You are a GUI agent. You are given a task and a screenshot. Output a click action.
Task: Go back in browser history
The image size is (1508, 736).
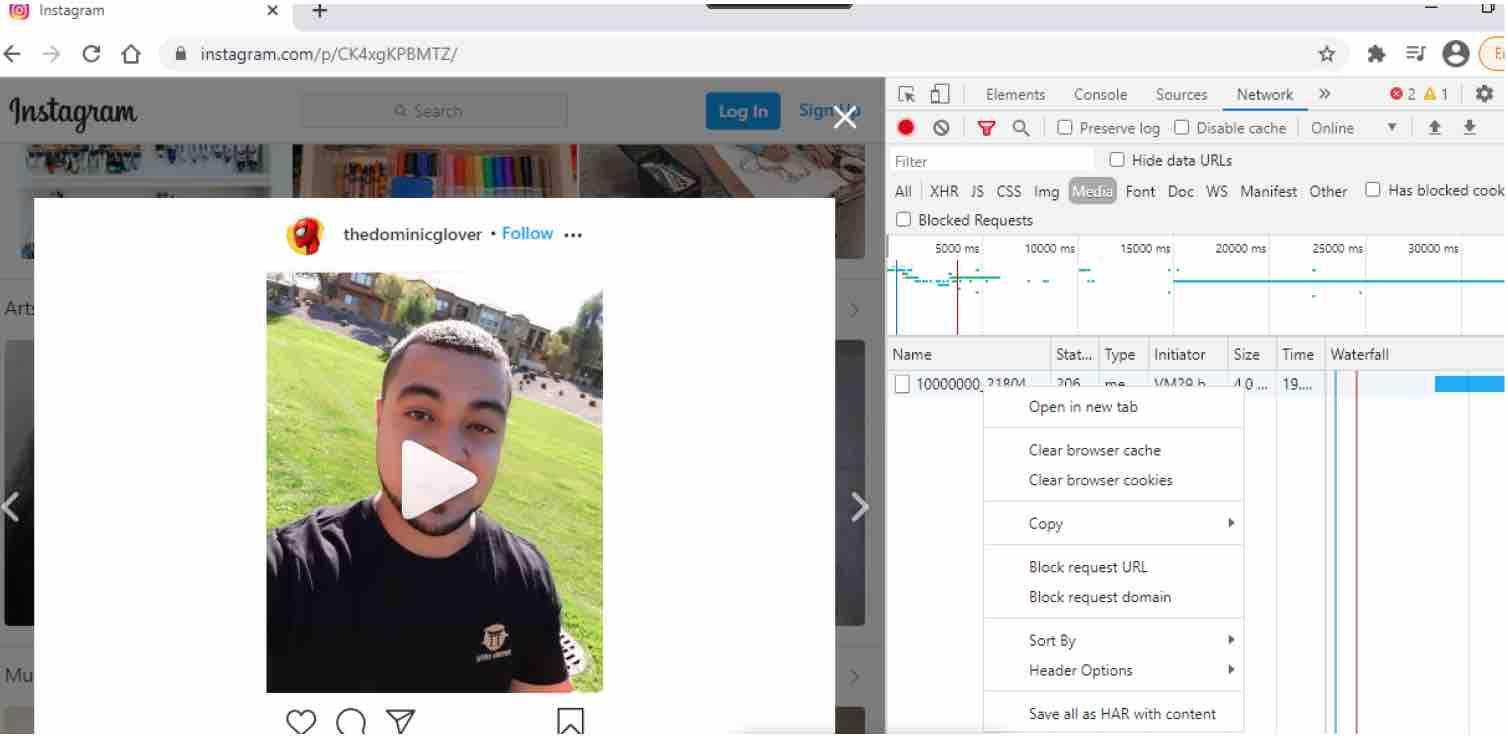click(x=12, y=53)
